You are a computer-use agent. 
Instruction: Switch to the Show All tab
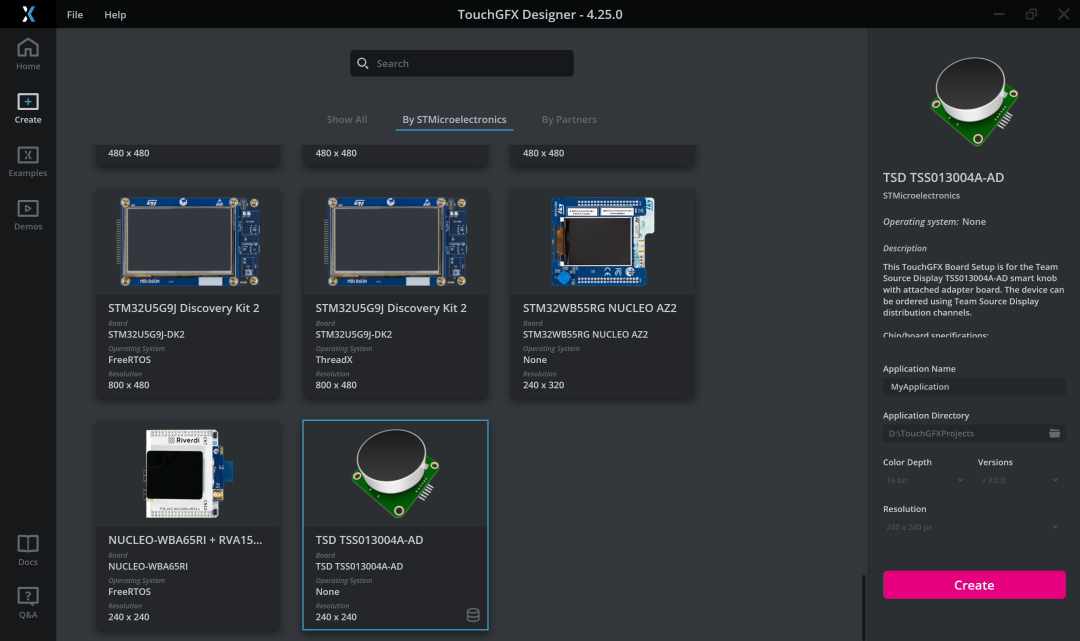tap(347, 120)
